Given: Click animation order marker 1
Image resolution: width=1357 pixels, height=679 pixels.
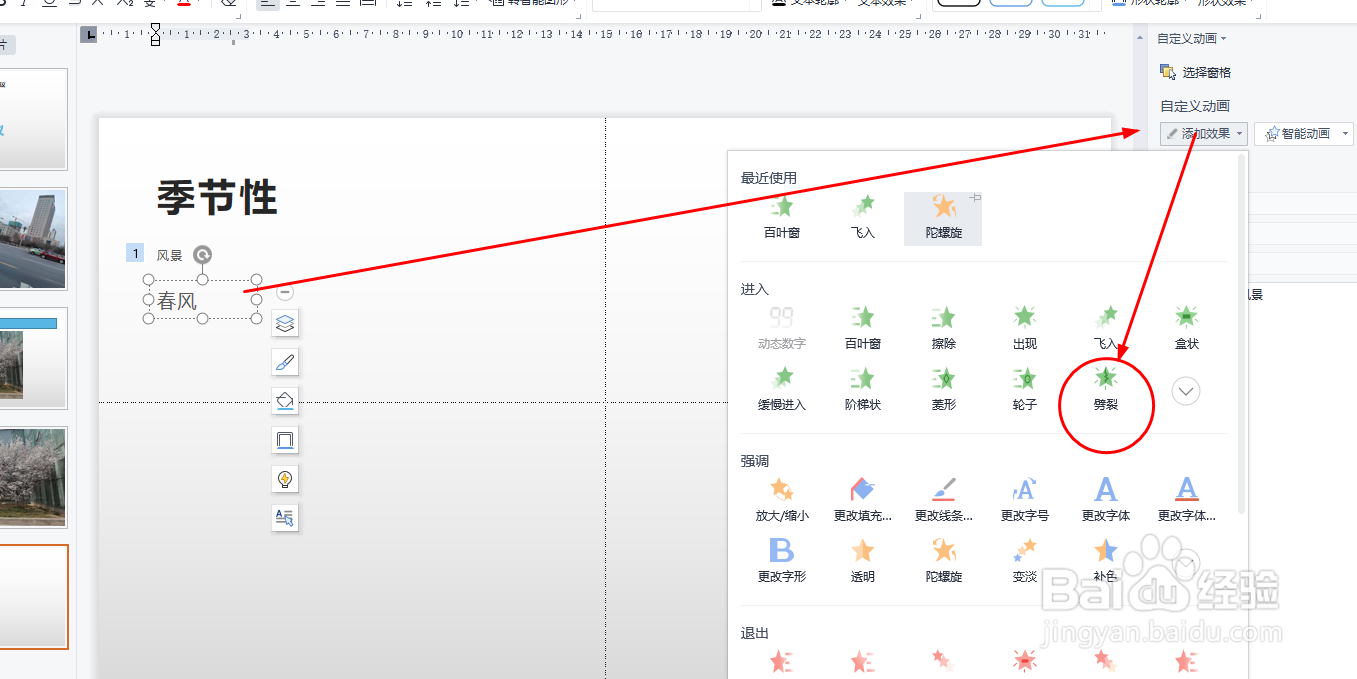Looking at the screenshot, I should coord(136,254).
